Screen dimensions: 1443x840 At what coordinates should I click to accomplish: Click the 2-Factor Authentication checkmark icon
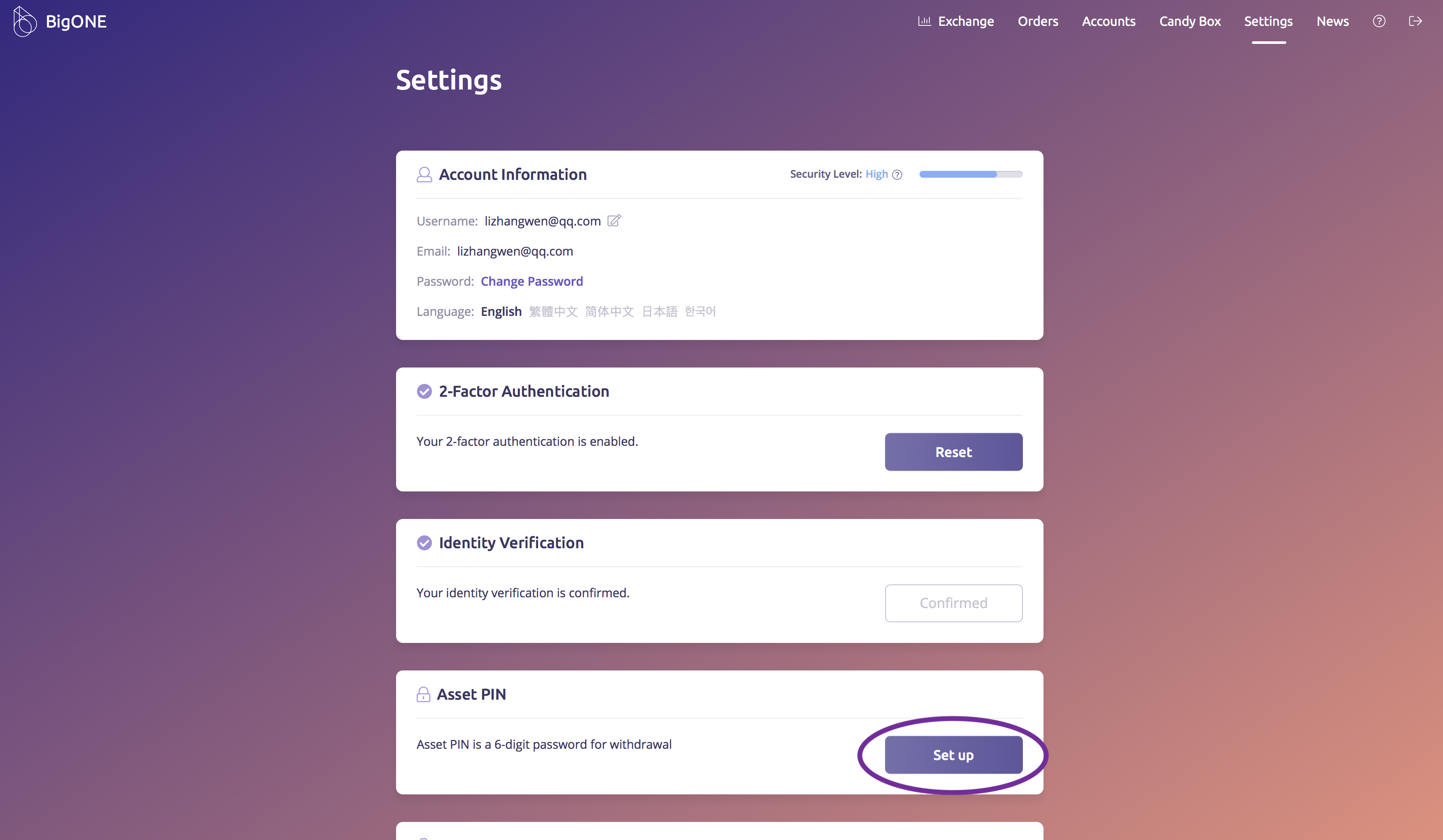click(x=424, y=391)
